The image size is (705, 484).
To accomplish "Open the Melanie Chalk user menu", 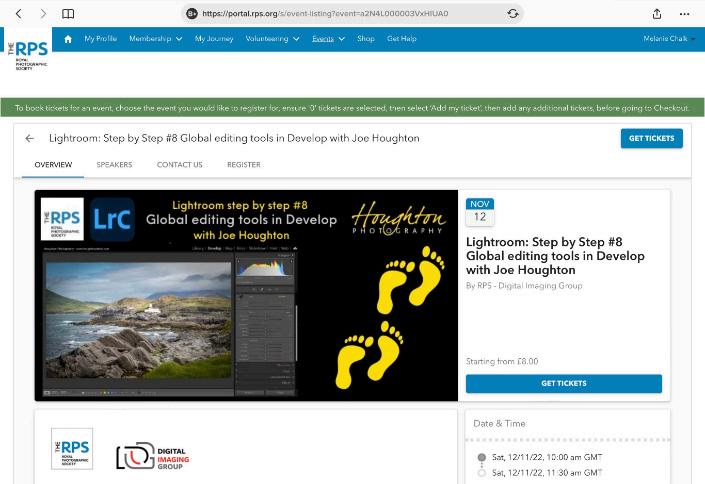I will [x=669, y=39].
